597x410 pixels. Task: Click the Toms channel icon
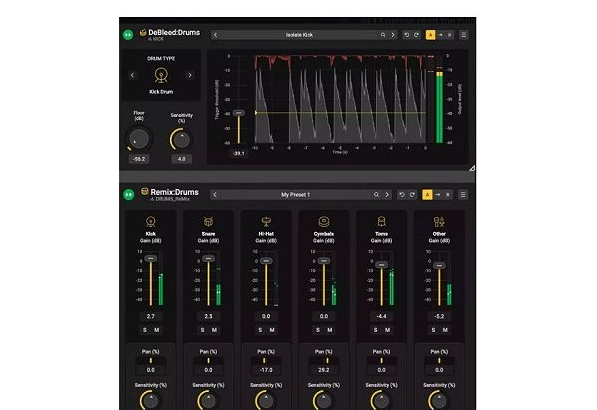[x=382, y=222]
